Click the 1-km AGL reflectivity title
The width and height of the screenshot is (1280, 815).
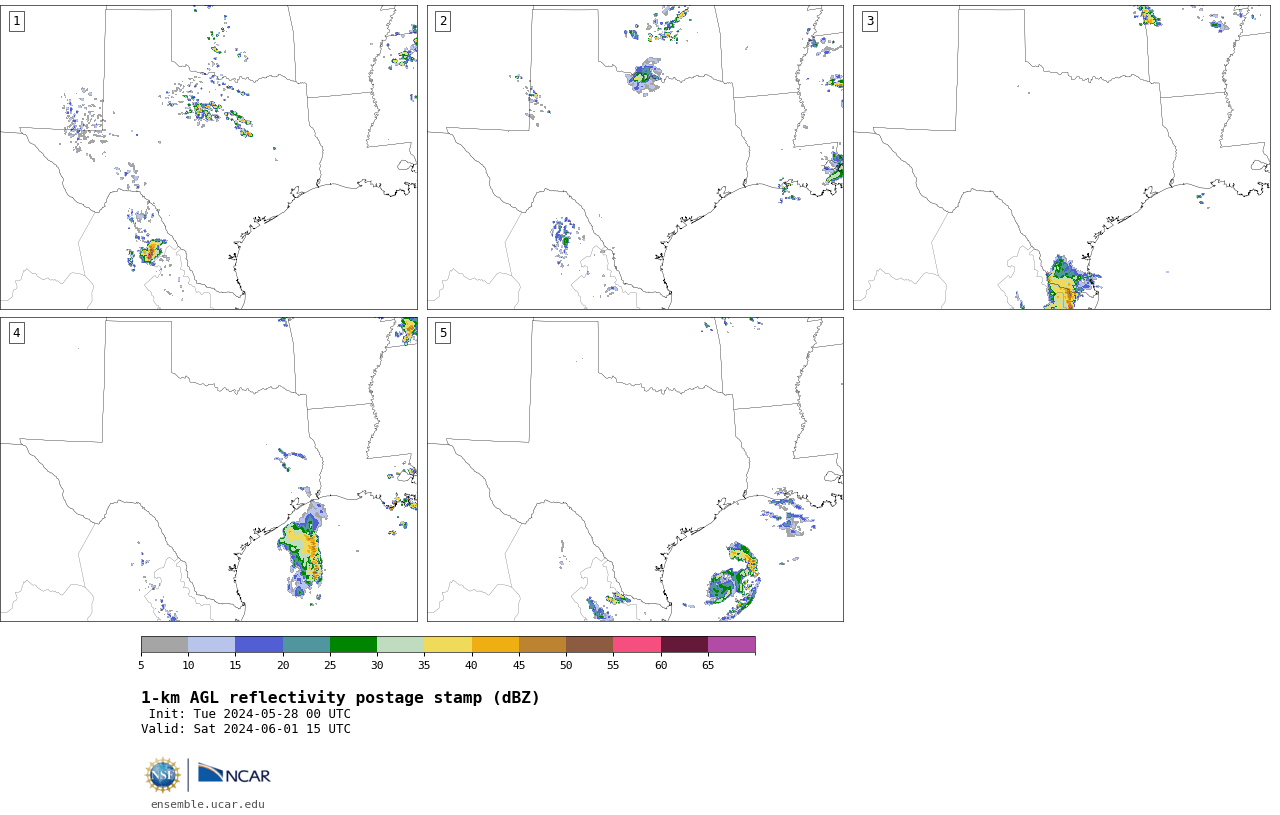340,698
